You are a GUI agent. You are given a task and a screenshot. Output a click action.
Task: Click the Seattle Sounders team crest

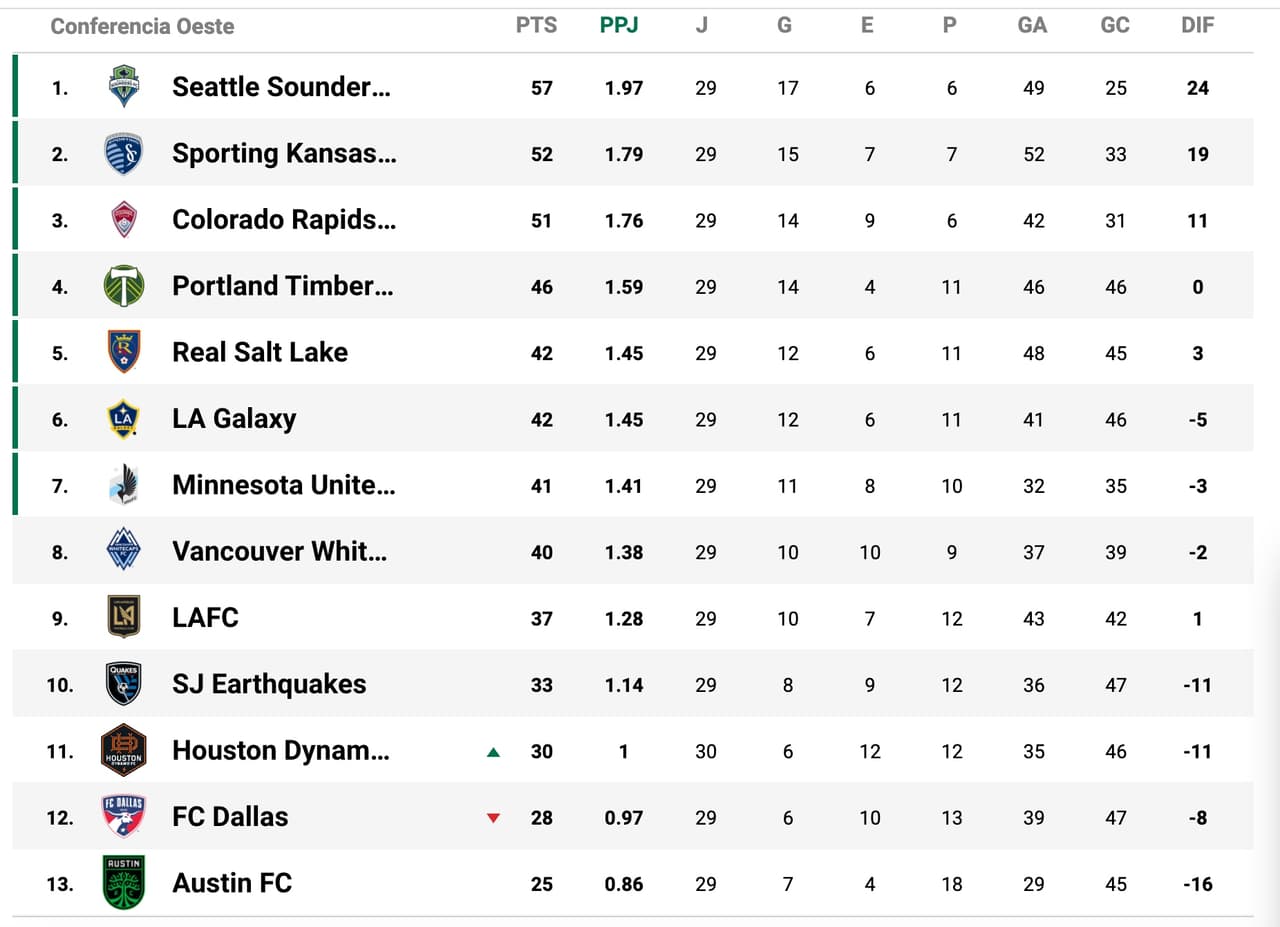point(124,87)
